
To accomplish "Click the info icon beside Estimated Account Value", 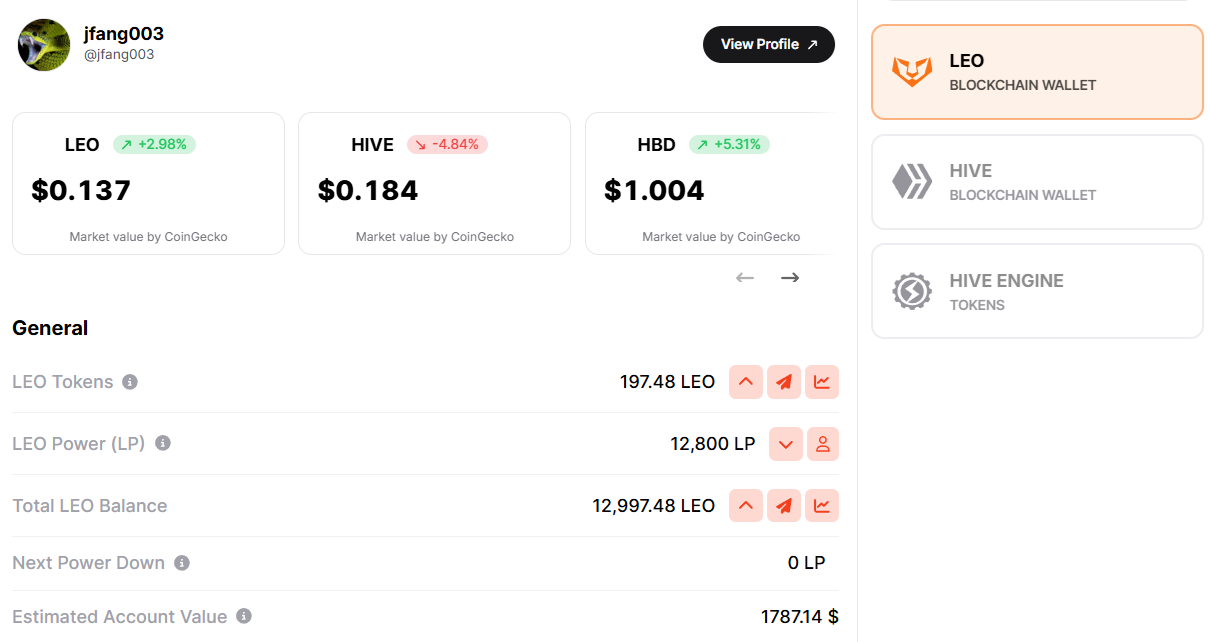I will (x=244, y=617).
